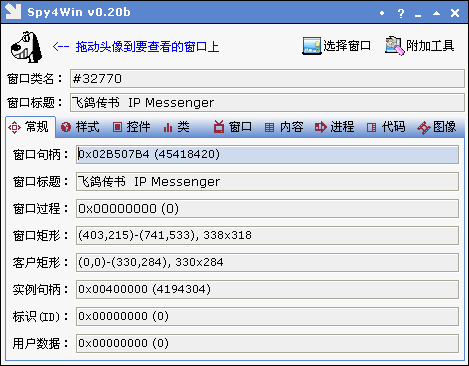Open the 窗口 window tab
Screen dimensions: 469x366
tap(233, 127)
